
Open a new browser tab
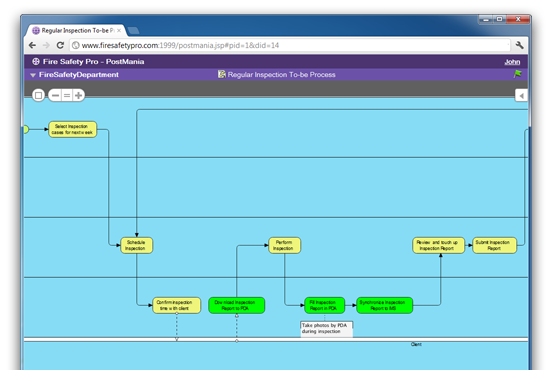click(x=133, y=31)
